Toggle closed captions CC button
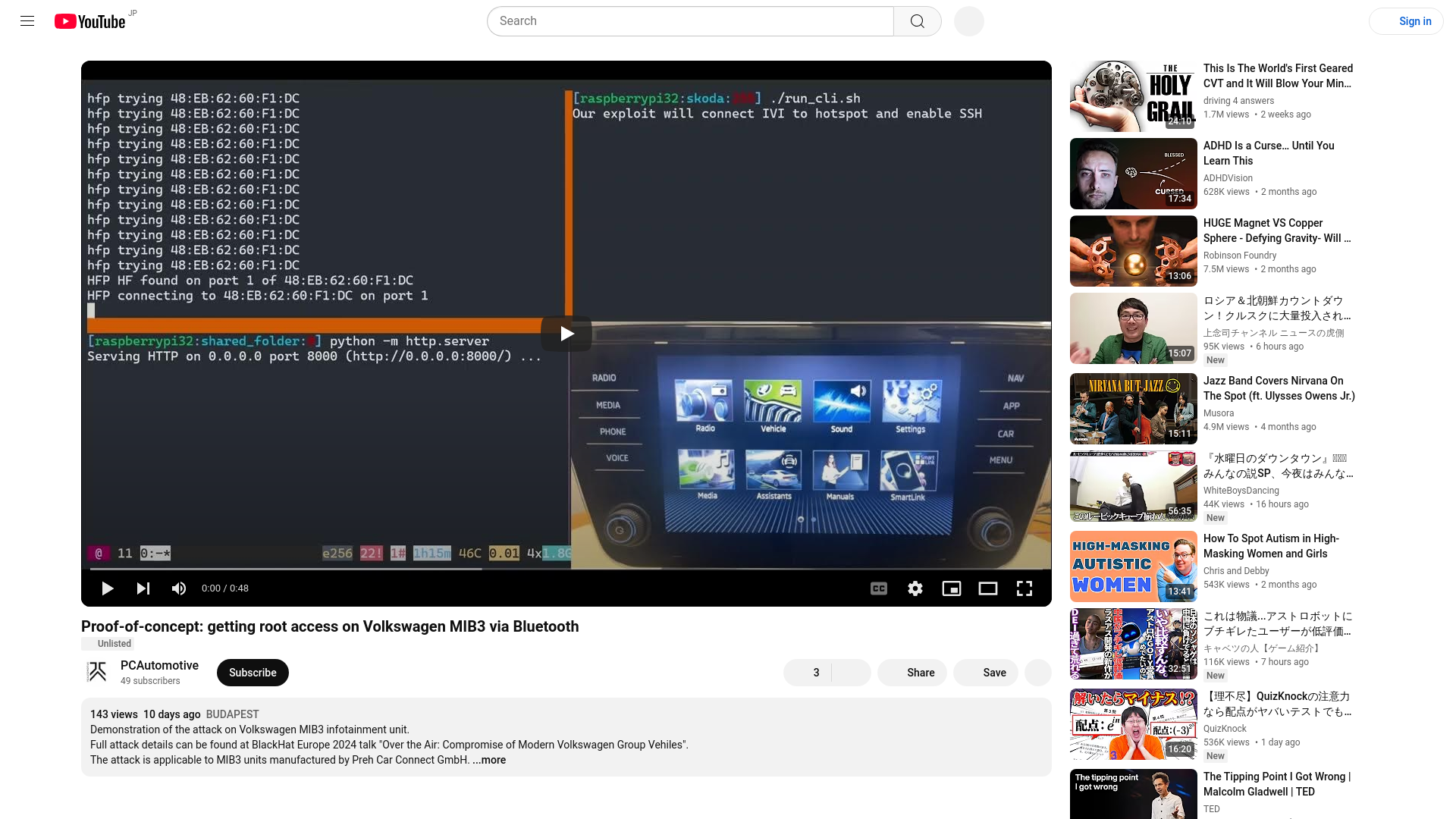The image size is (1456, 819). tap(879, 588)
